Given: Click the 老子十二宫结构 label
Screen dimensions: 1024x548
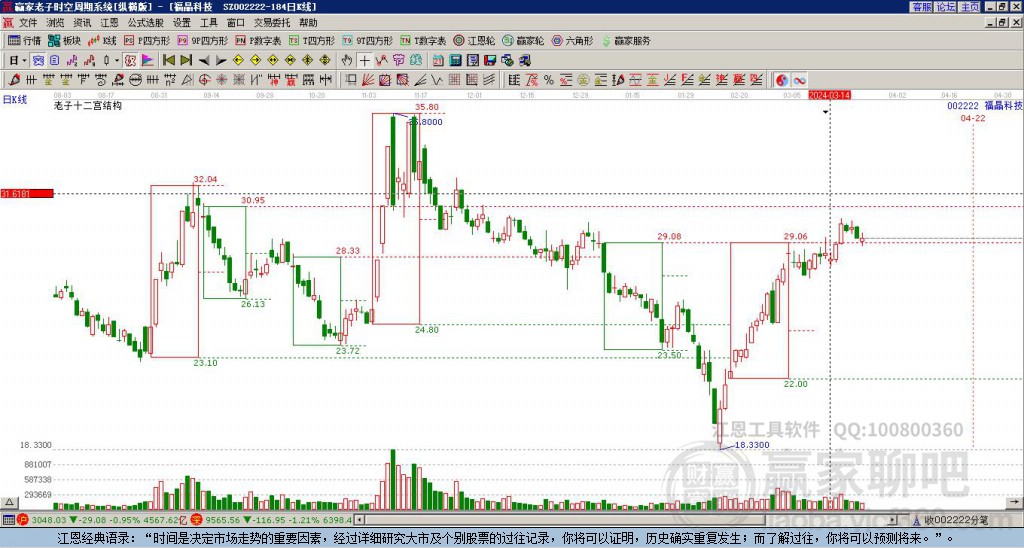Looking at the screenshot, I should 88,106.
